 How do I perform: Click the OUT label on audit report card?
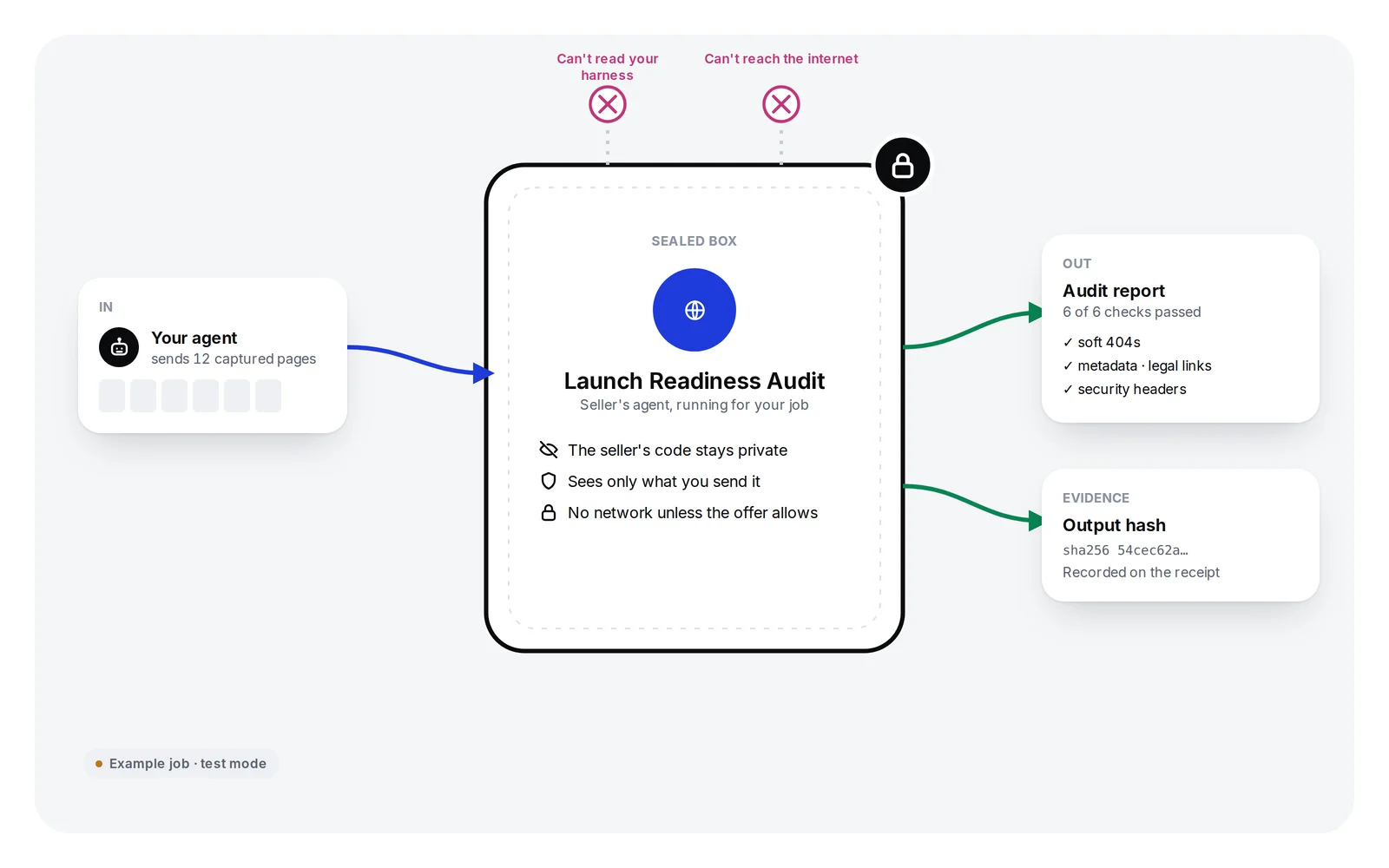pos(1076,264)
